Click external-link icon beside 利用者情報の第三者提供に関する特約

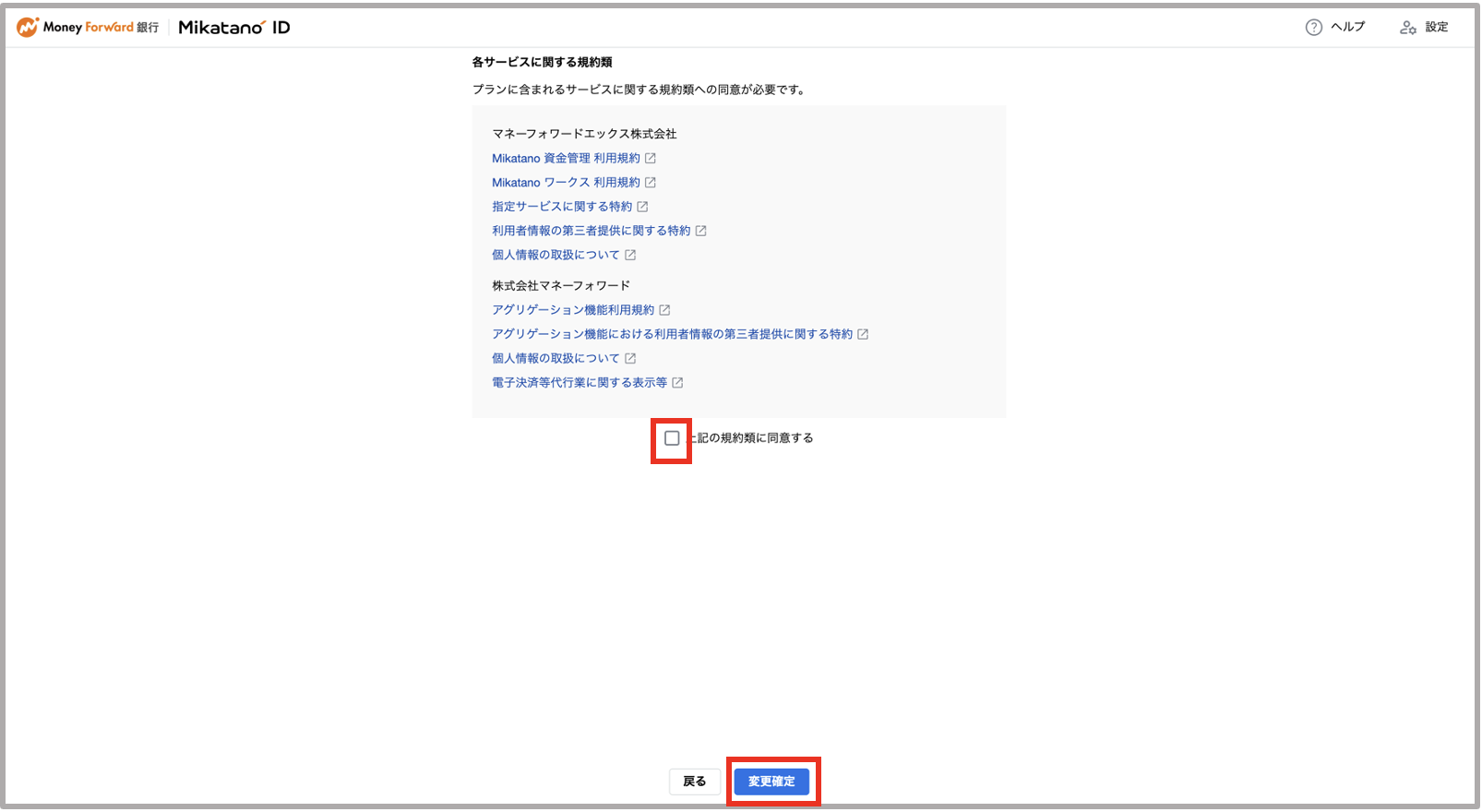click(701, 231)
